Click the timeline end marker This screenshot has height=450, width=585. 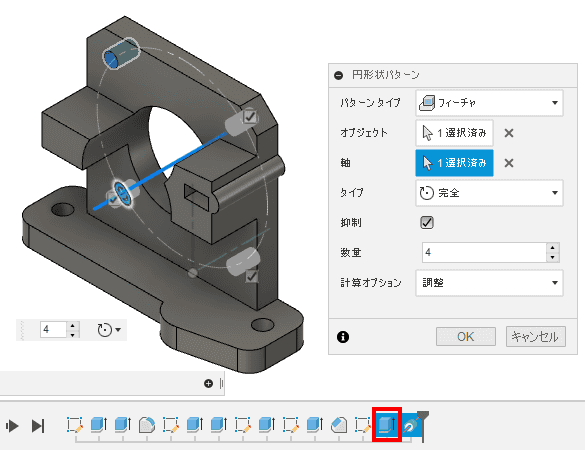[423, 425]
